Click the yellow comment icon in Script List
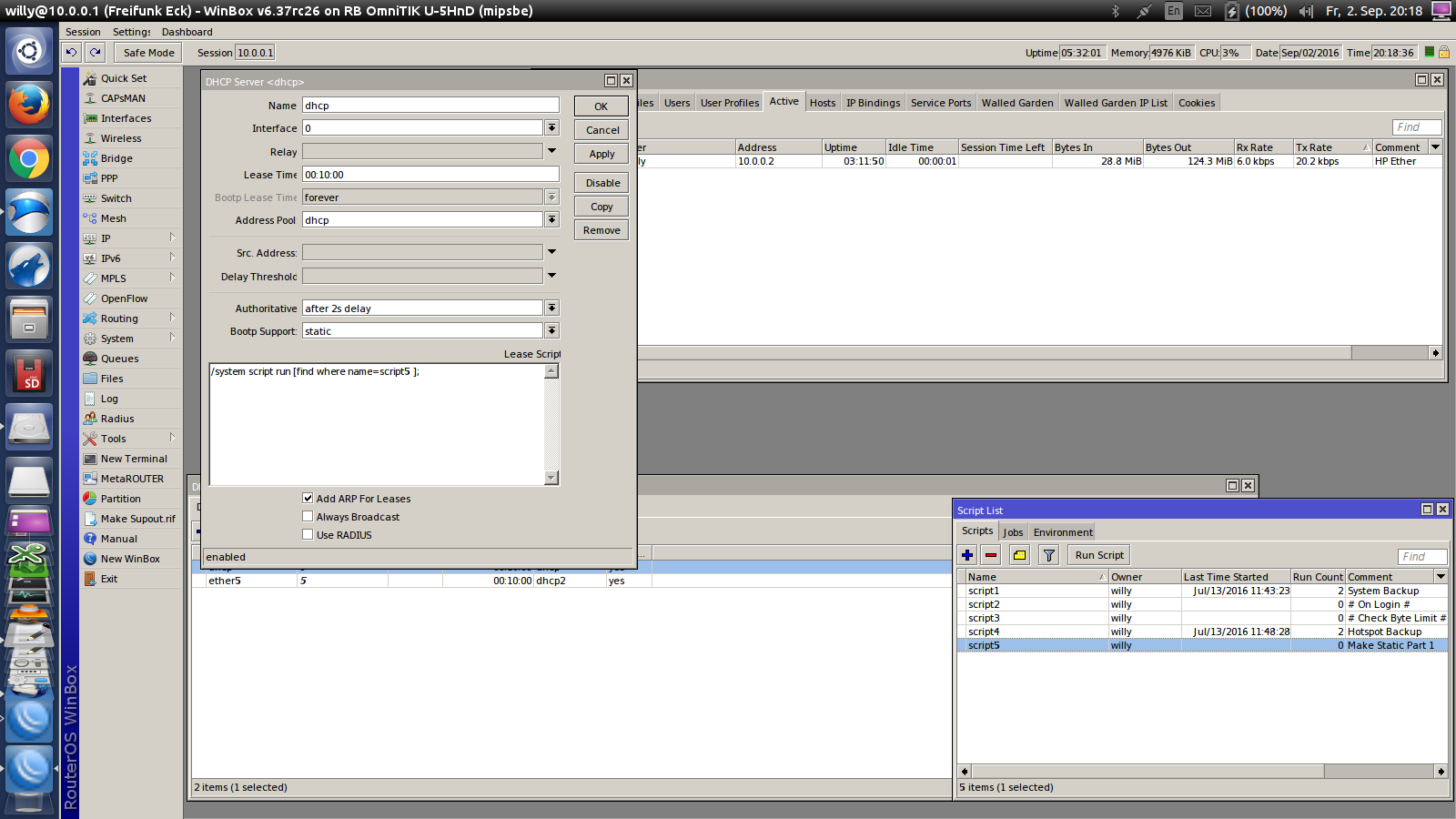This screenshot has height=819, width=1456. [x=1020, y=555]
